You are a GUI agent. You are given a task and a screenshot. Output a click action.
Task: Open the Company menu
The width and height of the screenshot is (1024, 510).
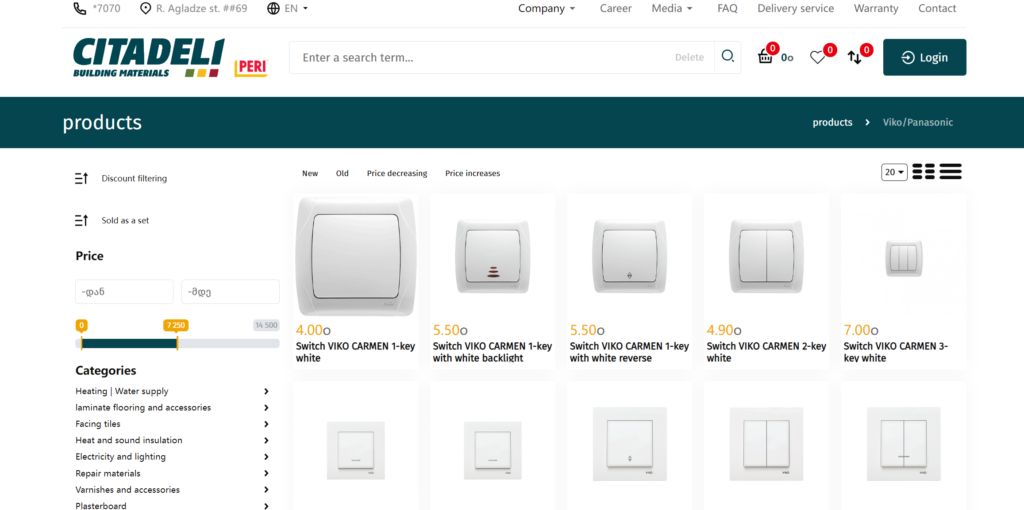tap(546, 8)
